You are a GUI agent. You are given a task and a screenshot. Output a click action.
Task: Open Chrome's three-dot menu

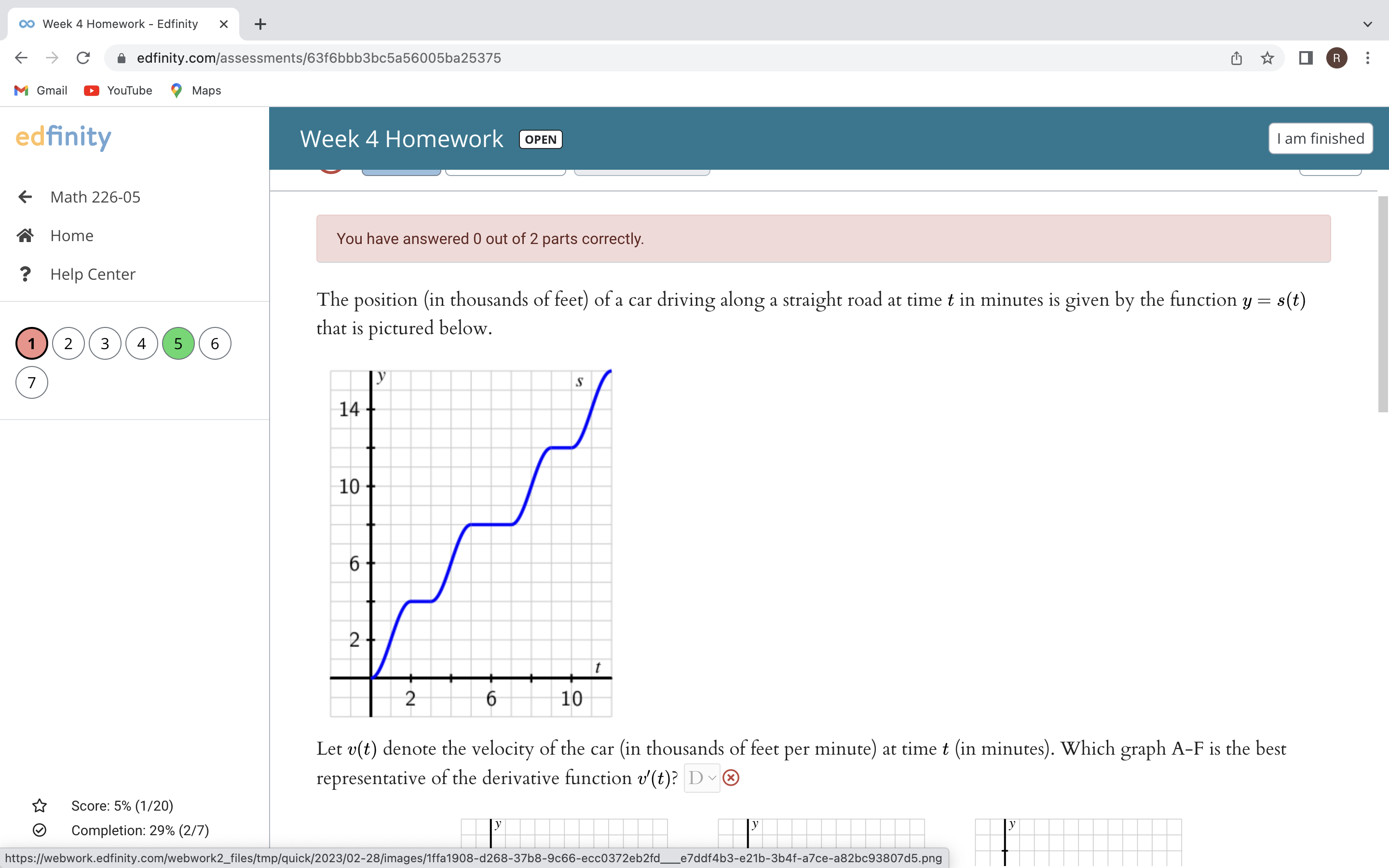(x=1368, y=58)
